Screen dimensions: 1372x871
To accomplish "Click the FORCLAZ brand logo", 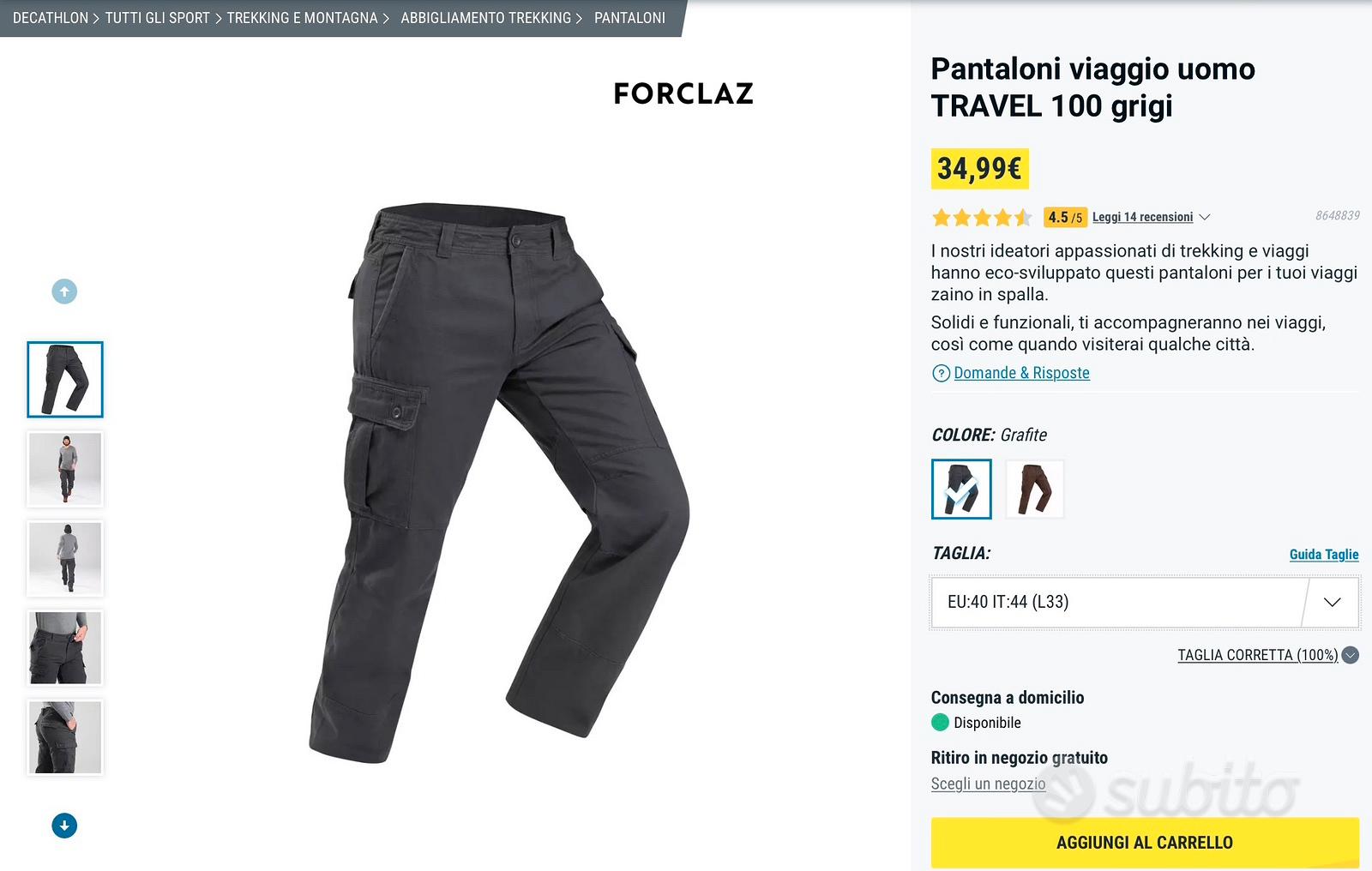I will 683,93.
